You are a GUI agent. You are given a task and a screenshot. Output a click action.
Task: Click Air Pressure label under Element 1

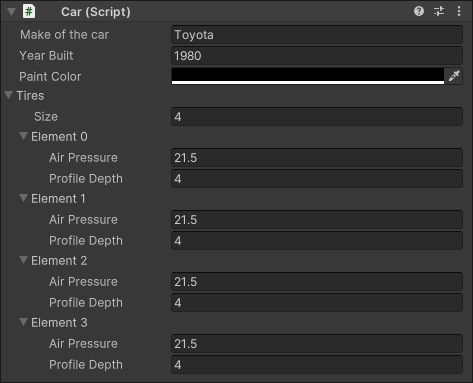[x=83, y=220]
